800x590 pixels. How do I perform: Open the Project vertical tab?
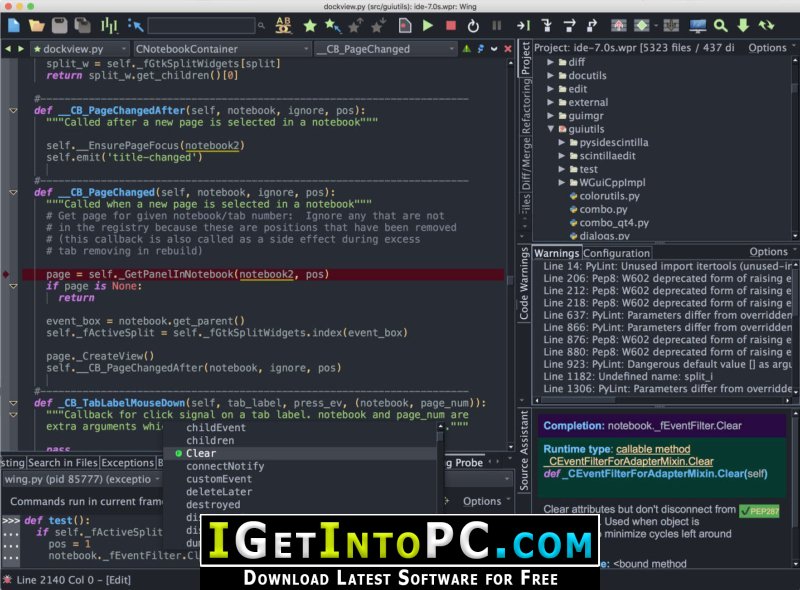[525, 58]
